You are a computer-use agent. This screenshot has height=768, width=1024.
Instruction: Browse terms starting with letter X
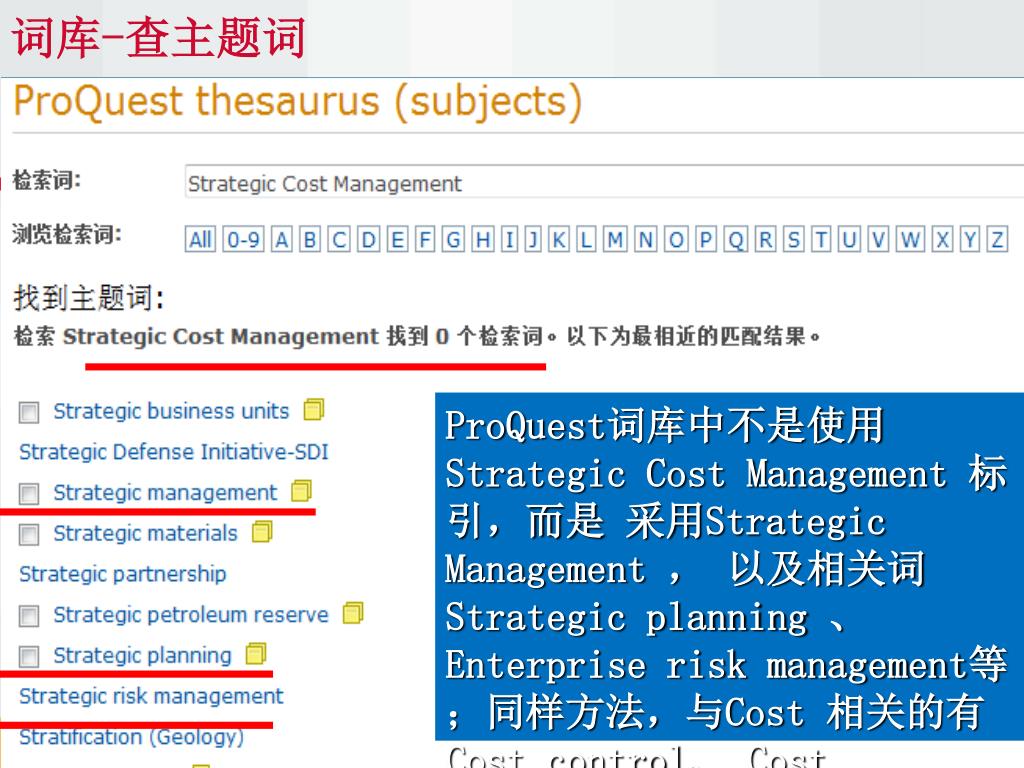tap(942, 240)
